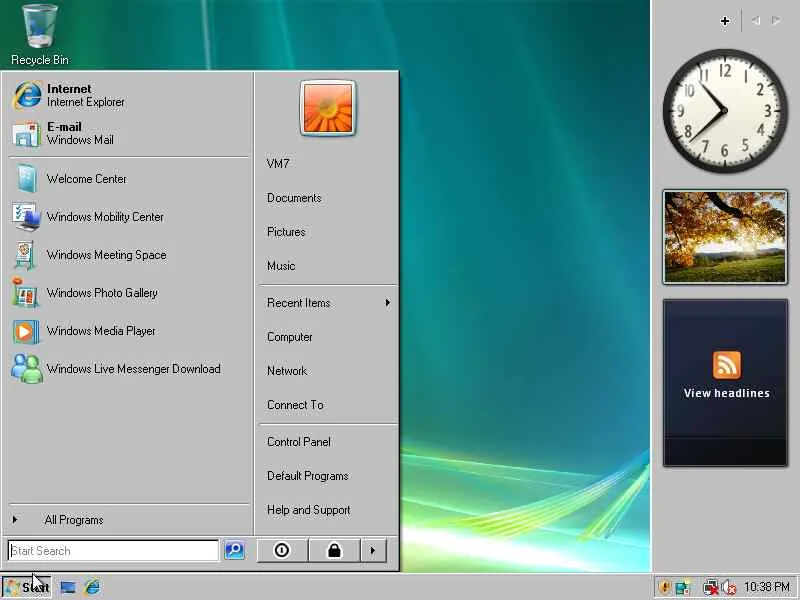800x600 pixels.
Task: Click the Start Search magnifier button
Action: [x=234, y=550]
